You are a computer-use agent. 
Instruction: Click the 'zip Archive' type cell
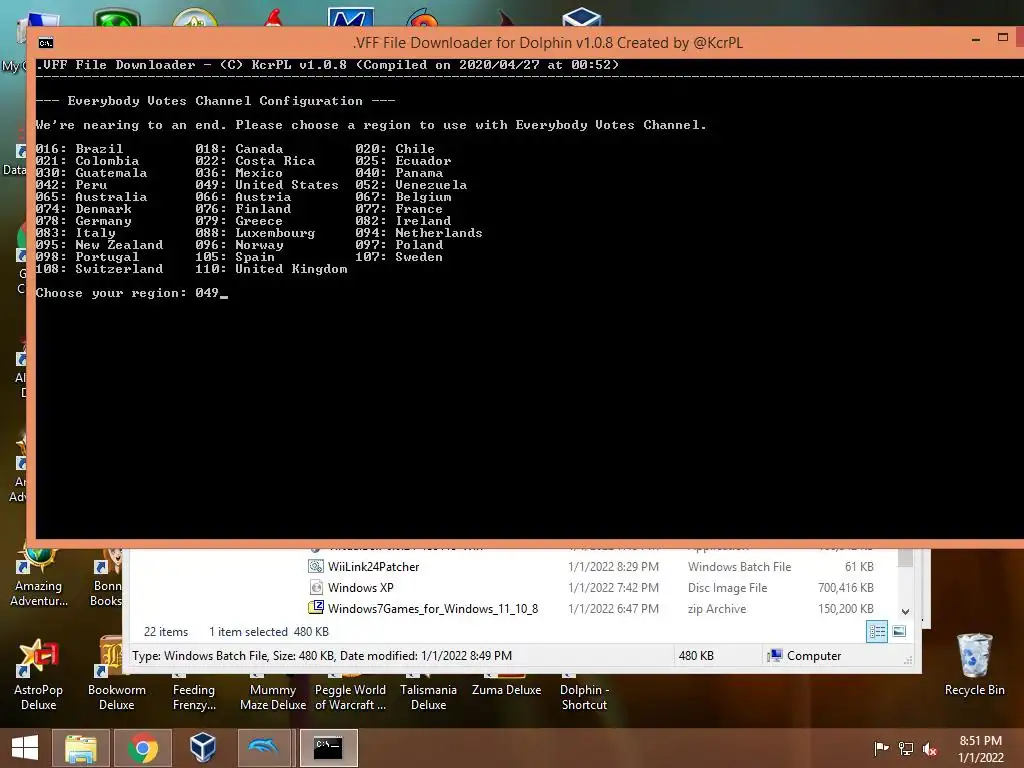[x=716, y=609]
